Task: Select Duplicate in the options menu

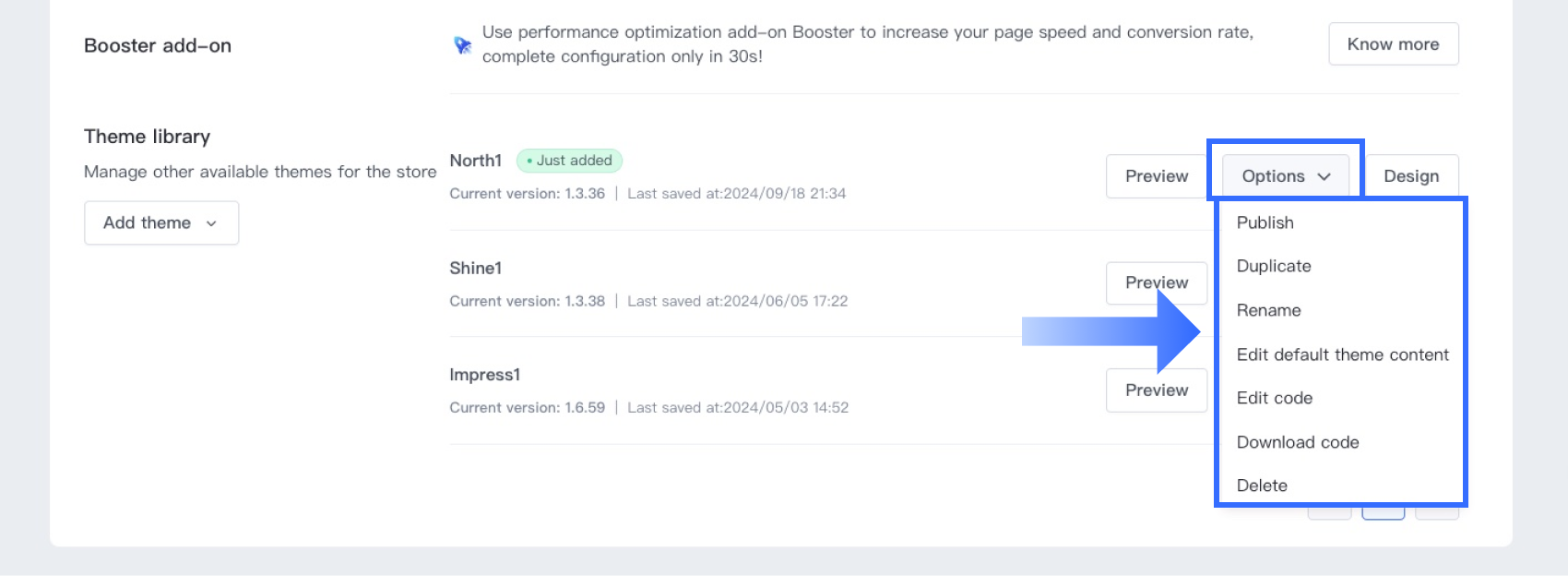Action: (x=1273, y=266)
